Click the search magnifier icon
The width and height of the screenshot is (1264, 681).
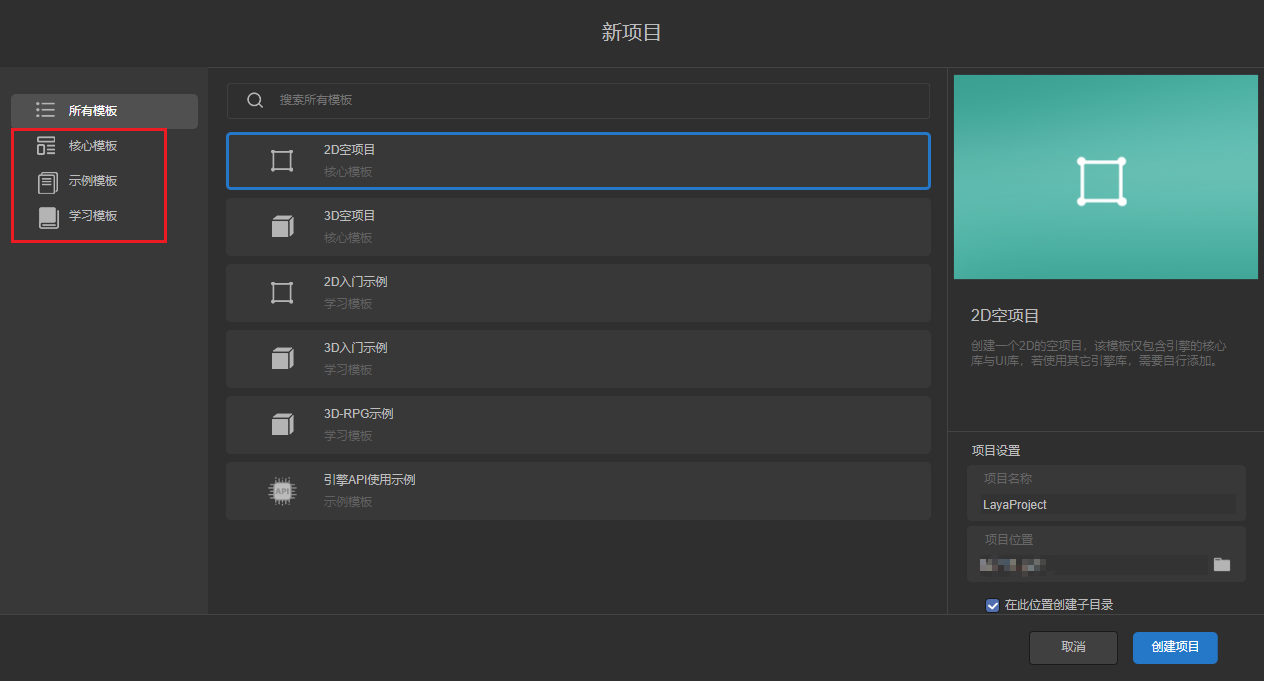coord(255,100)
